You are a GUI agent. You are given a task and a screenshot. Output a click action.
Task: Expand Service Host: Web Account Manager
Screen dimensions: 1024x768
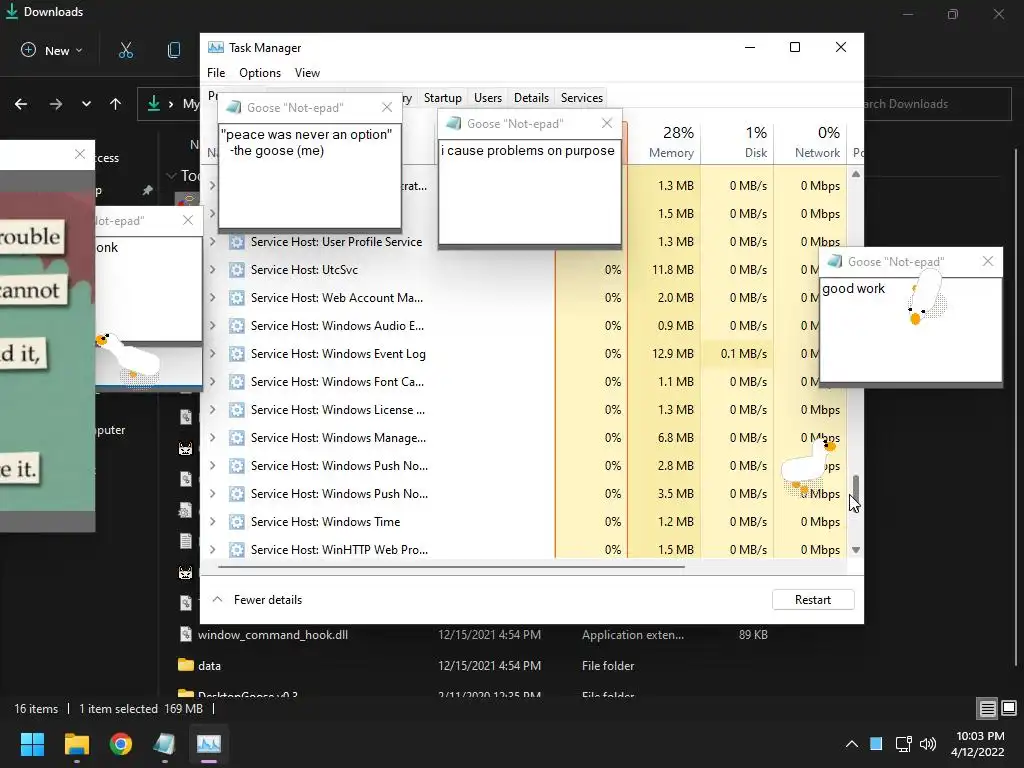212,298
